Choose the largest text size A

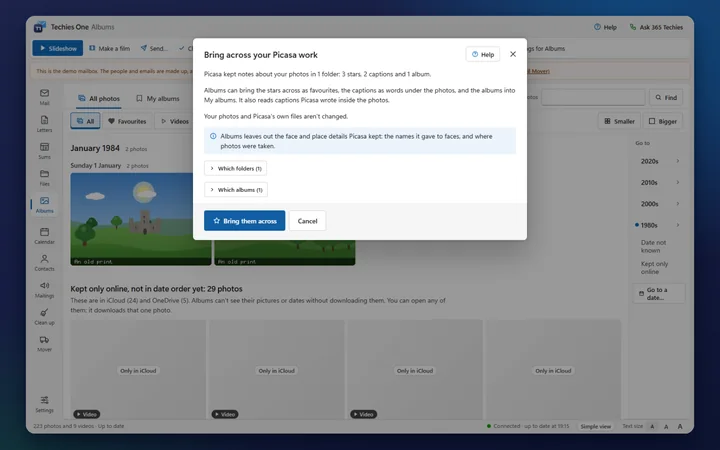click(x=680, y=426)
